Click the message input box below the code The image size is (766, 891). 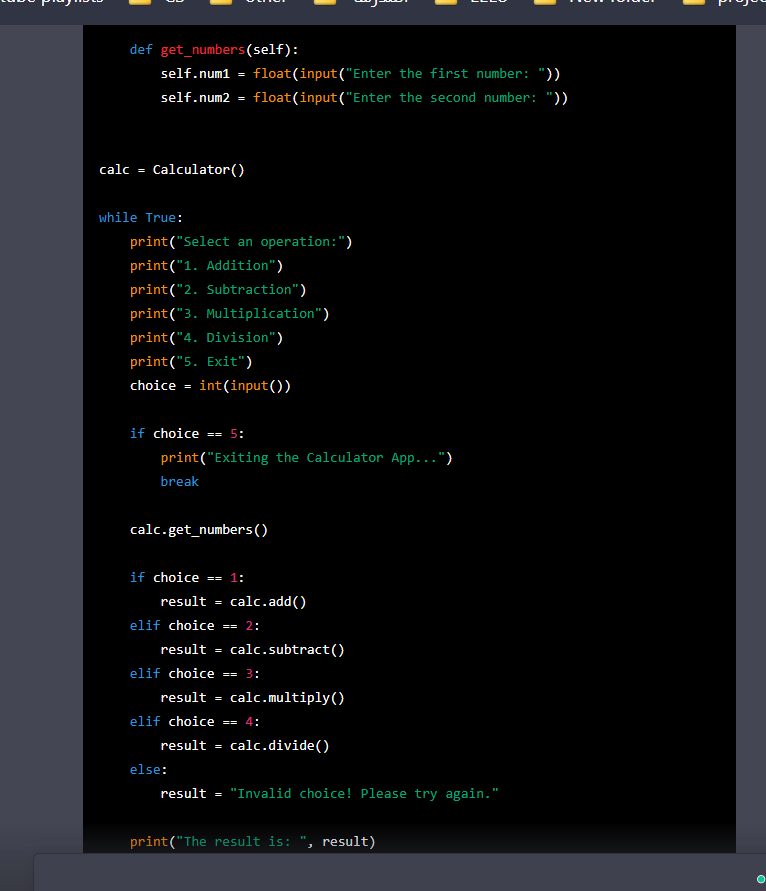[399, 872]
